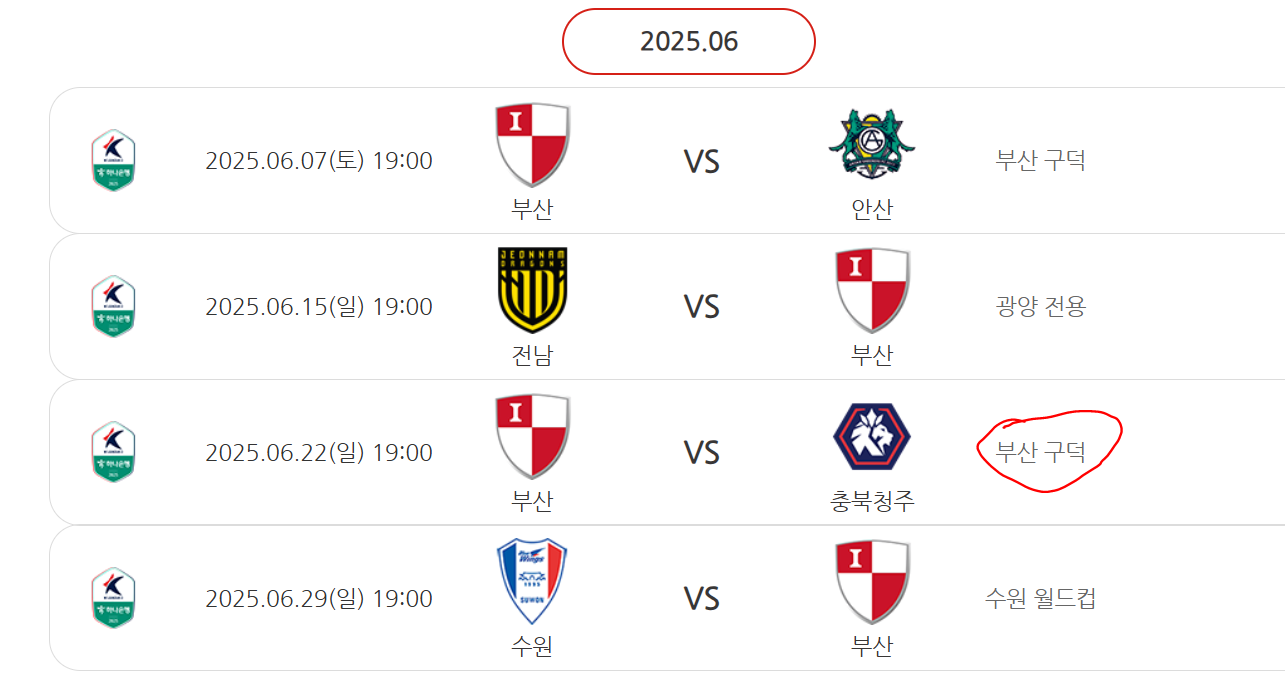
Task: Click Busan crest in June 7 match
Action: [x=532, y=145]
